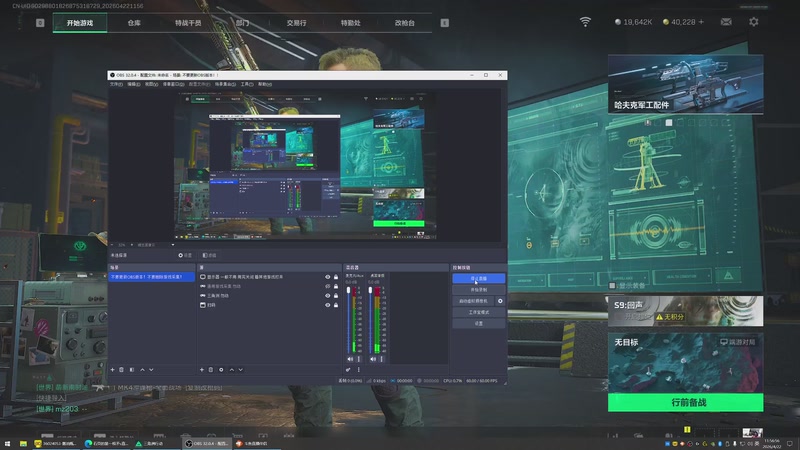Switch to the 改枪台 game tab
This screenshot has width=800, height=450.
(x=405, y=23)
